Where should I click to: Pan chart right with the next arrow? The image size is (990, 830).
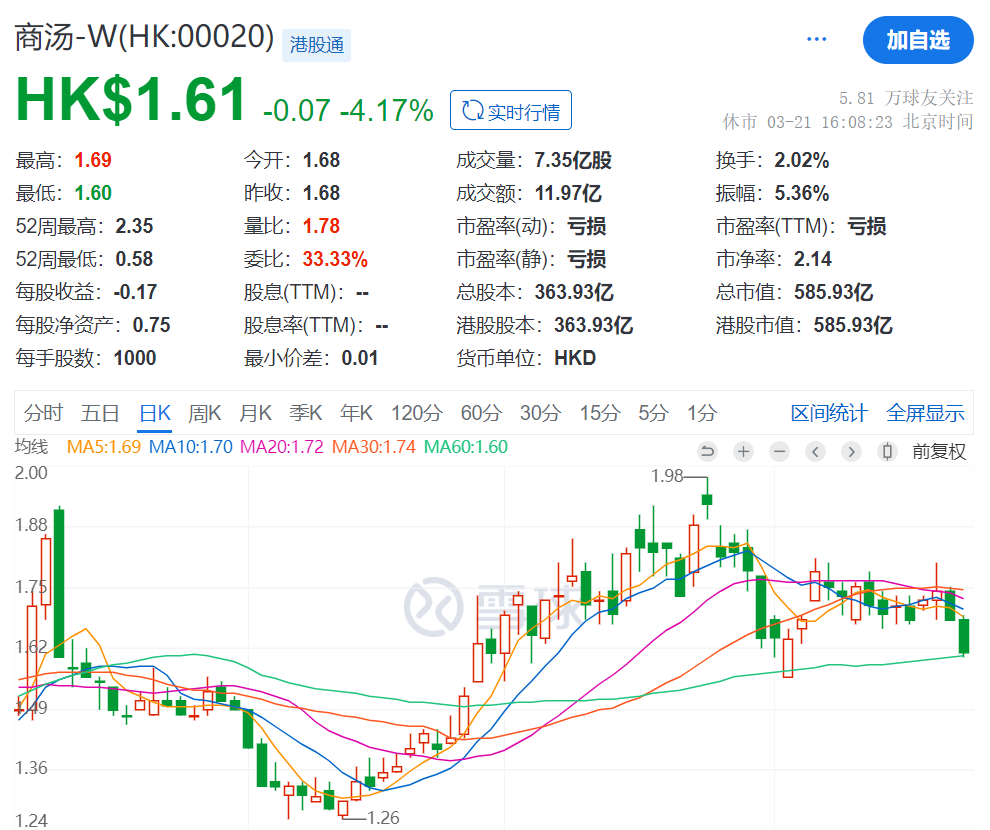[x=851, y=451]
